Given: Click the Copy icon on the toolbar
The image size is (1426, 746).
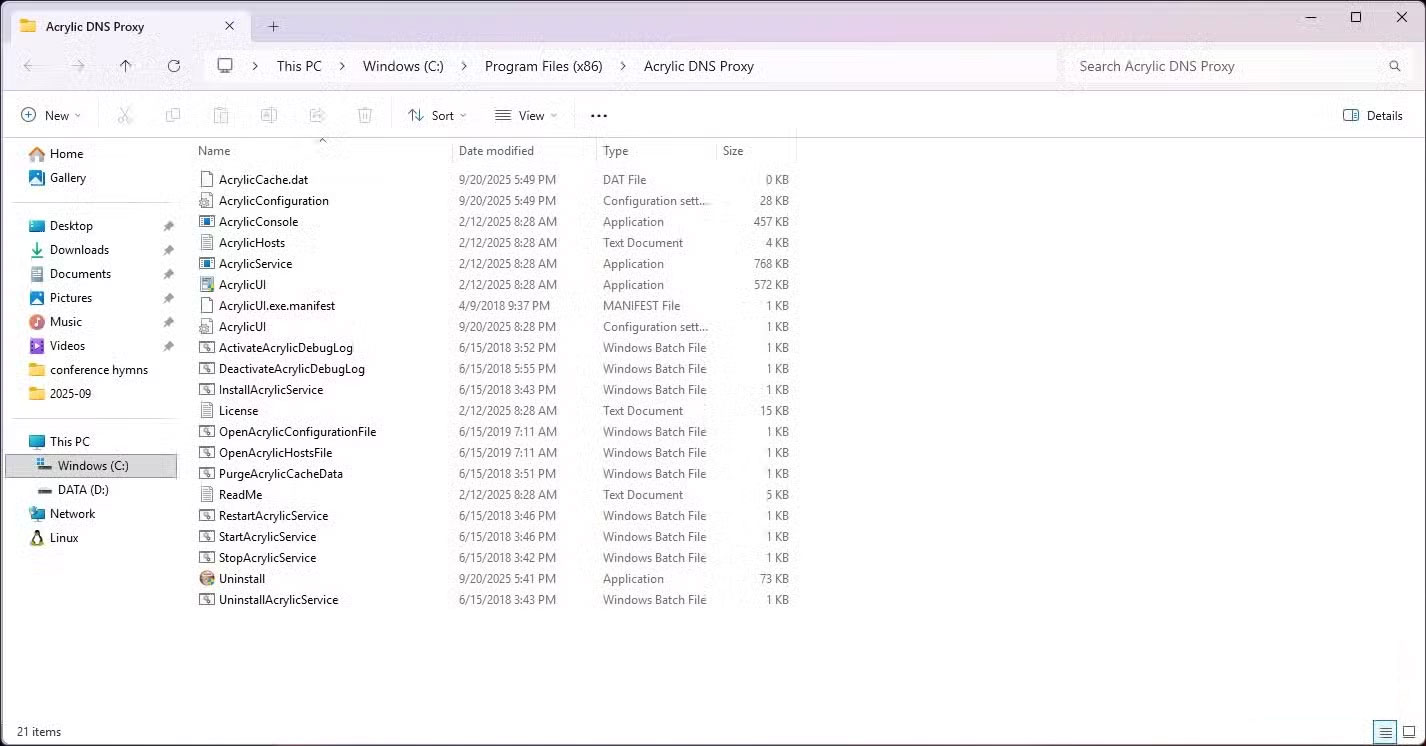Looking at the screenshot, I should click(x=172, y=115).
